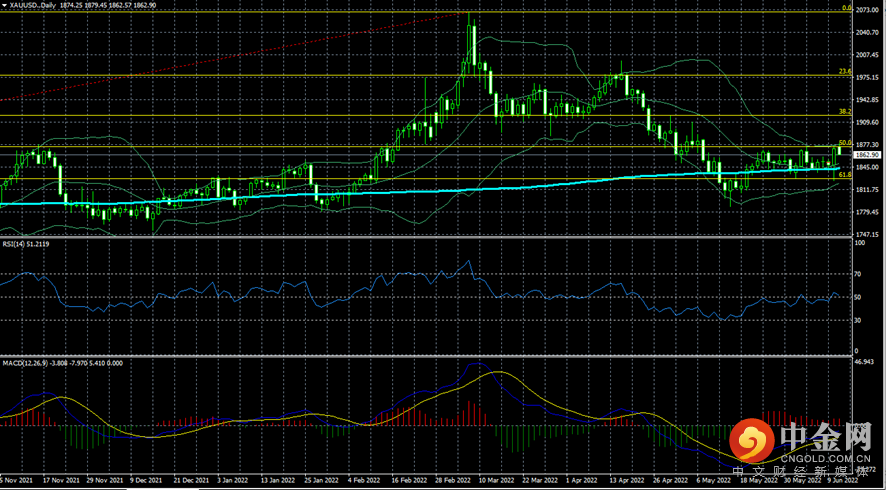Click the MACD(12,26,9) indicator label
This screenshot has height=490, width=886.
coord(20,363)
